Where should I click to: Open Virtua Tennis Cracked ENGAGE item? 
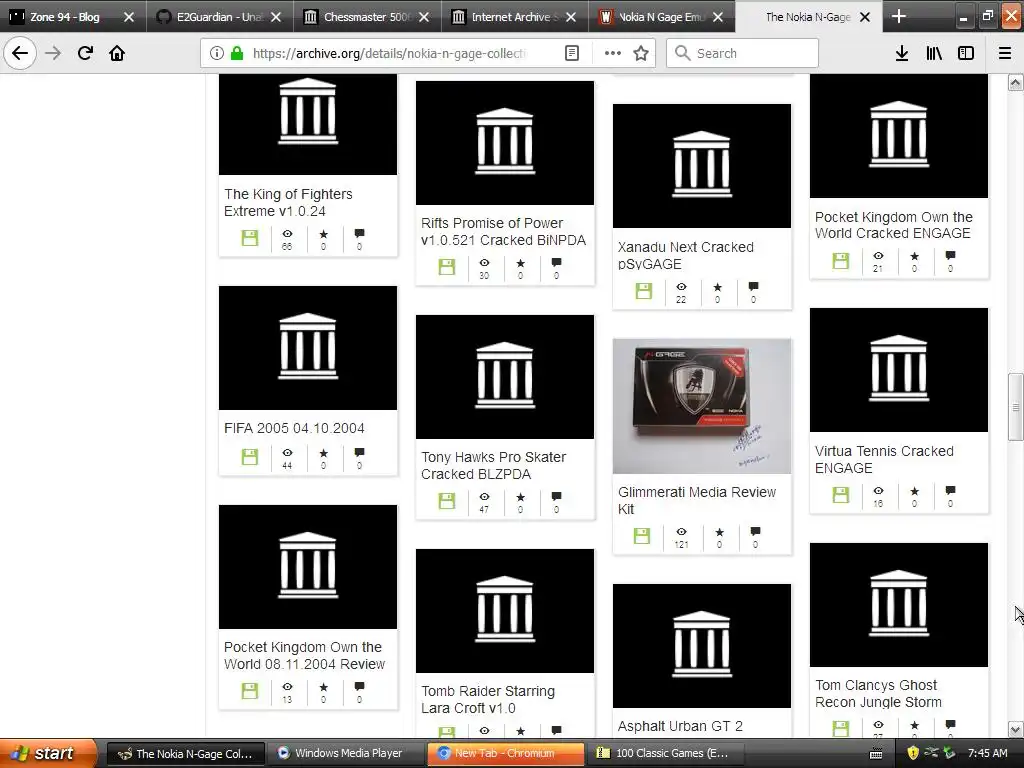[884, 459]
